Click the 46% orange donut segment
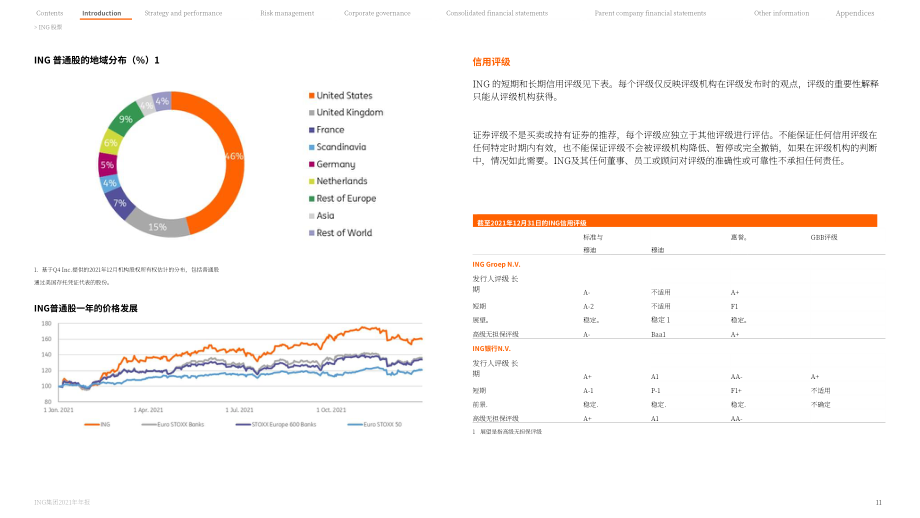 [234, 156]
